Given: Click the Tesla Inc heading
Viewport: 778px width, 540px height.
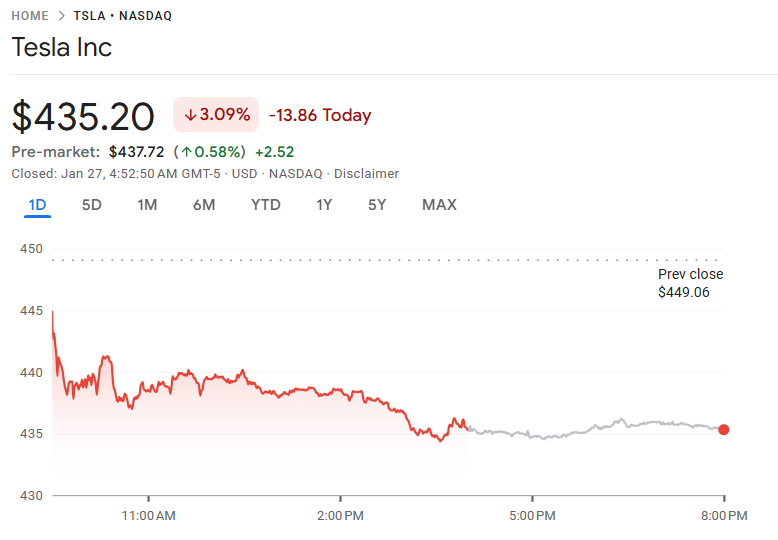Looking at the screenshot, I should [62, 47].
